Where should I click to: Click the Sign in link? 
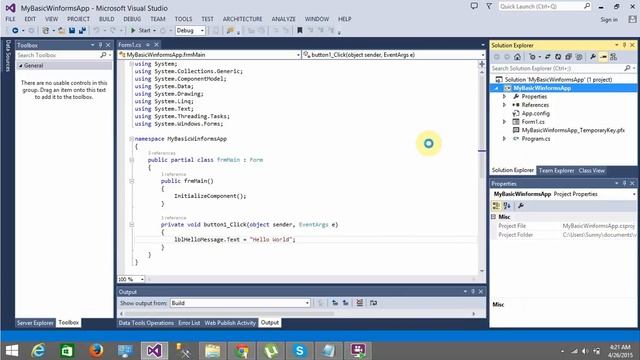tap(609, 20)
